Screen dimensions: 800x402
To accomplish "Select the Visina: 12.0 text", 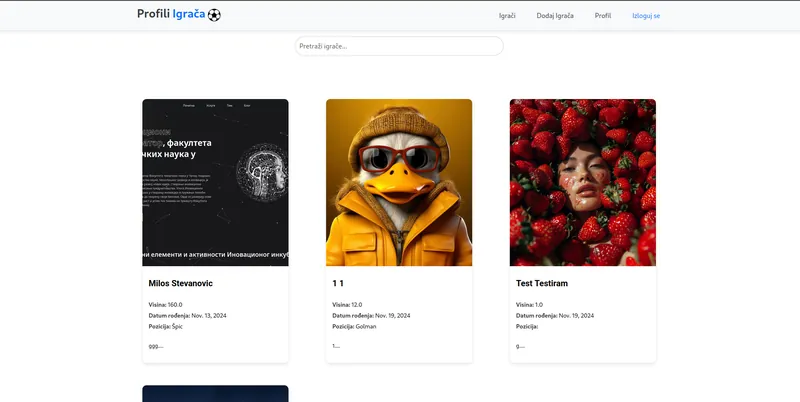I will (347, 305).
